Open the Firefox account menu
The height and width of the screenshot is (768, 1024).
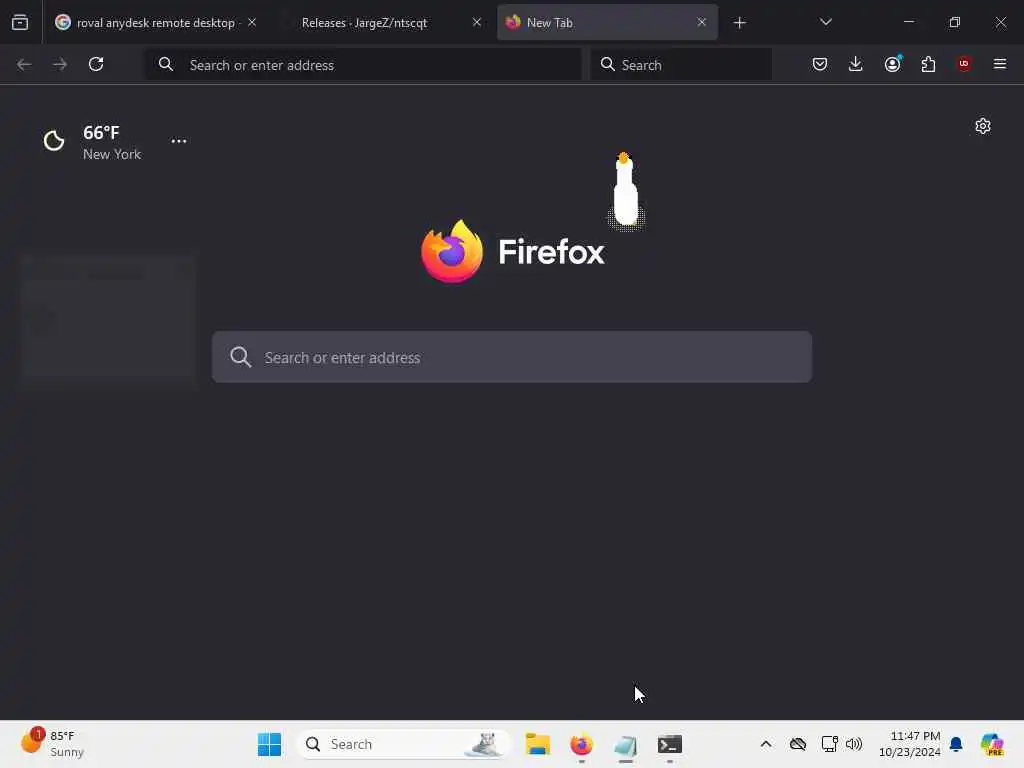pyautogui.click(x=892, y=64)
